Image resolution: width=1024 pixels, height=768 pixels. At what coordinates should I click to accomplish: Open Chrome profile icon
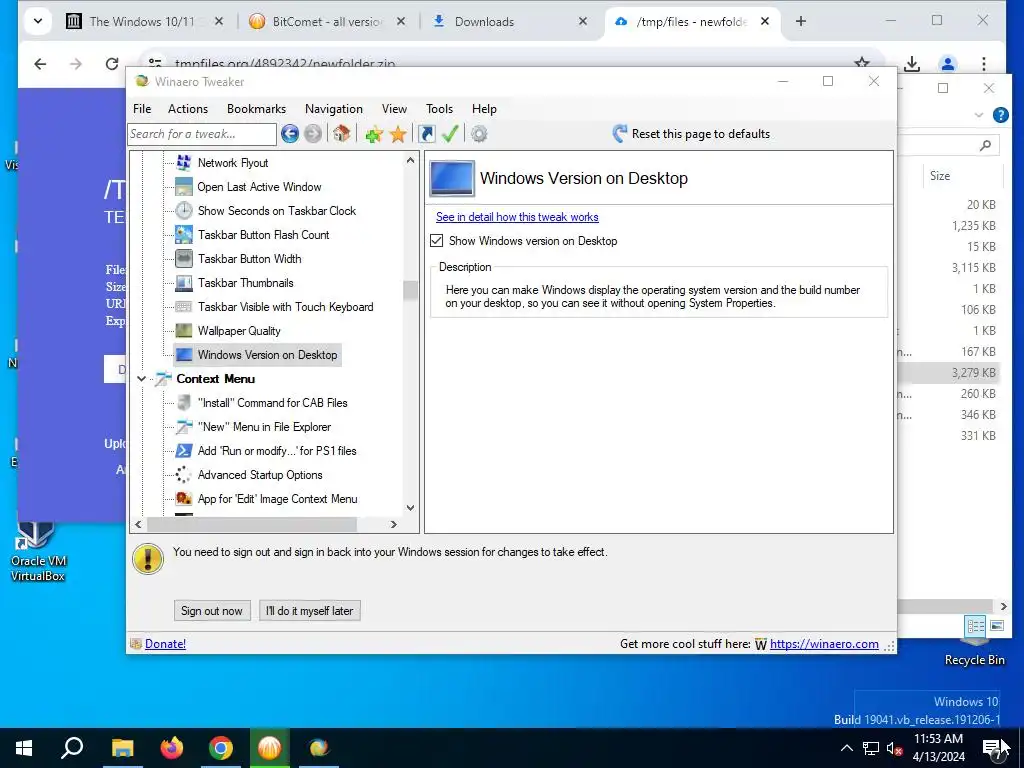[x=948, y=63]
